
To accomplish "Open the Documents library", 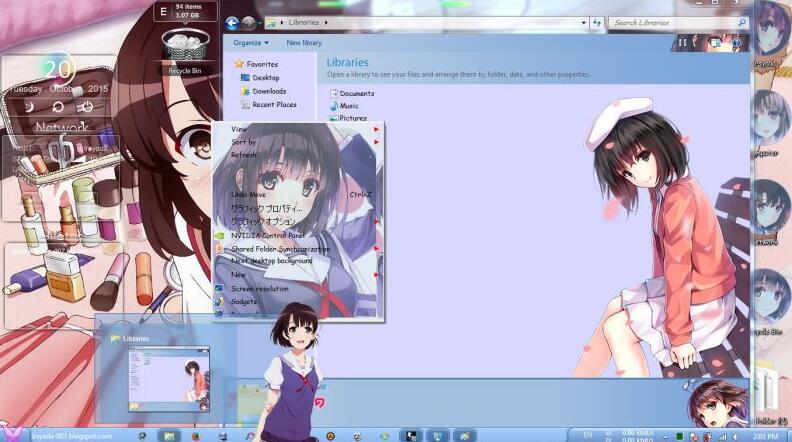I will point(356,93).
